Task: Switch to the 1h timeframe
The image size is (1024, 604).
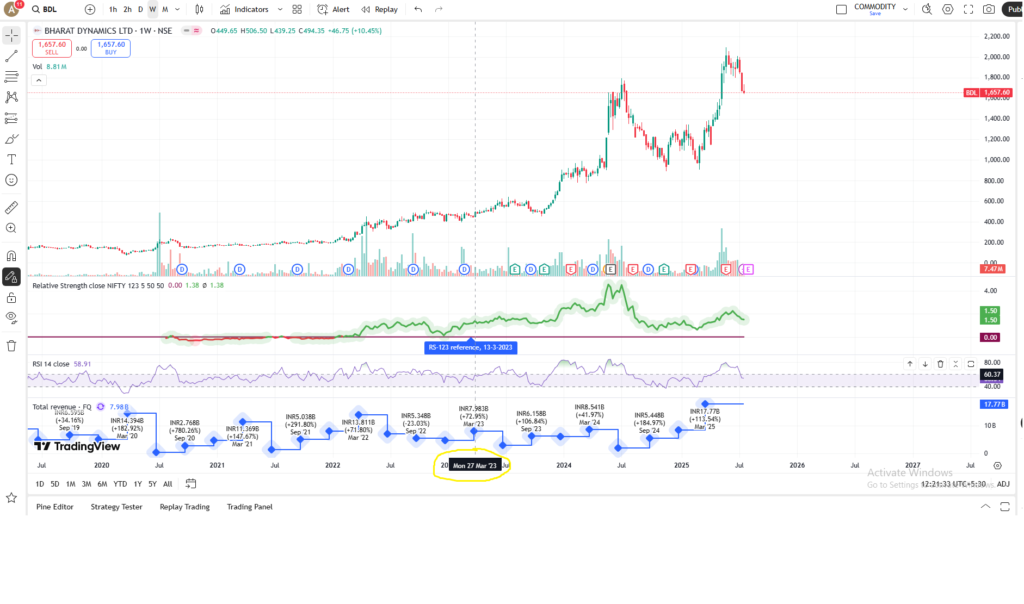Action: 113,9
